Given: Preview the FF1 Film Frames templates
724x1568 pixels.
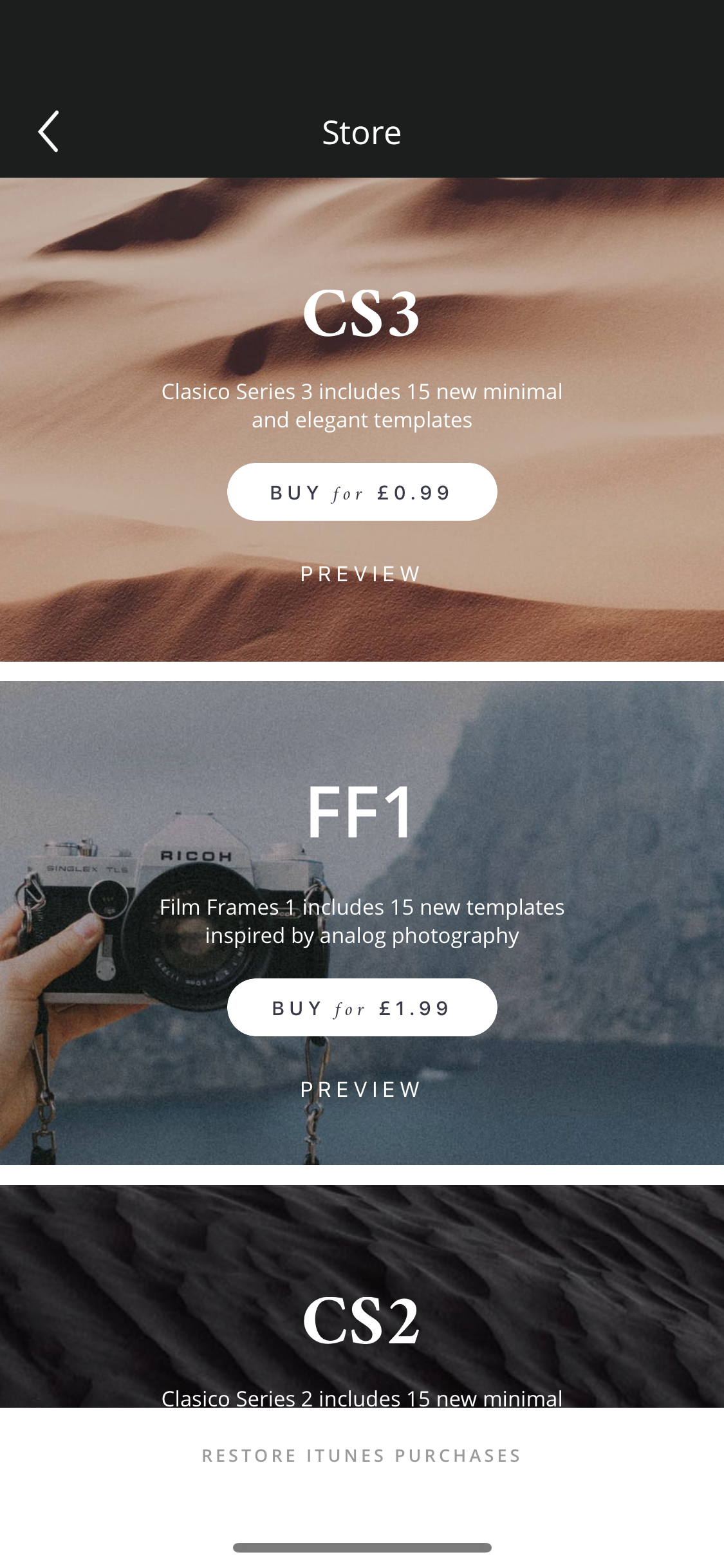Looking at the screenshot, I should point(362,1089).
